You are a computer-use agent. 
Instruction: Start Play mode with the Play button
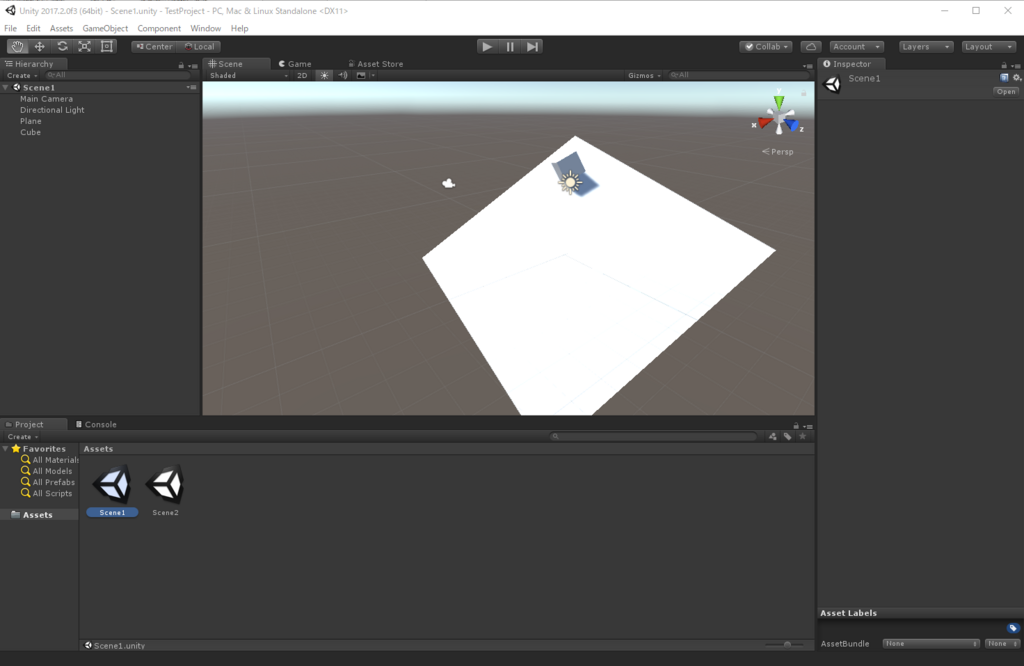tap(487, 46)
